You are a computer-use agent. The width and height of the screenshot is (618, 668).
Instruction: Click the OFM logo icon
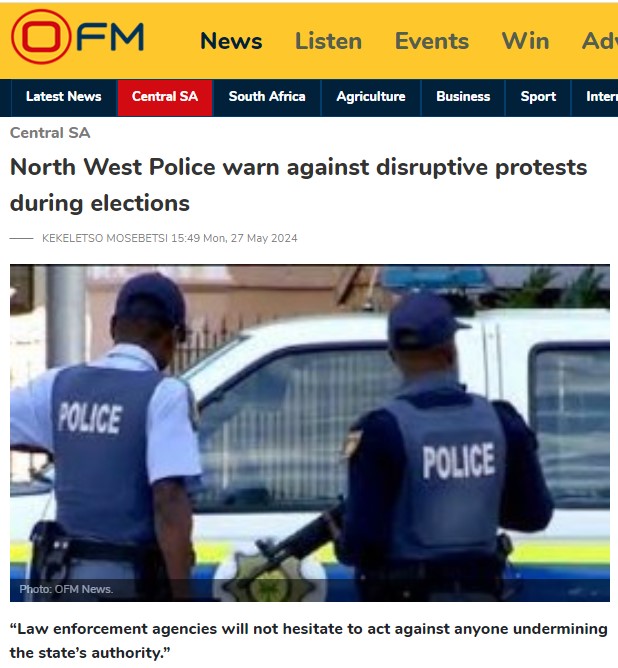tap(77, 37)
